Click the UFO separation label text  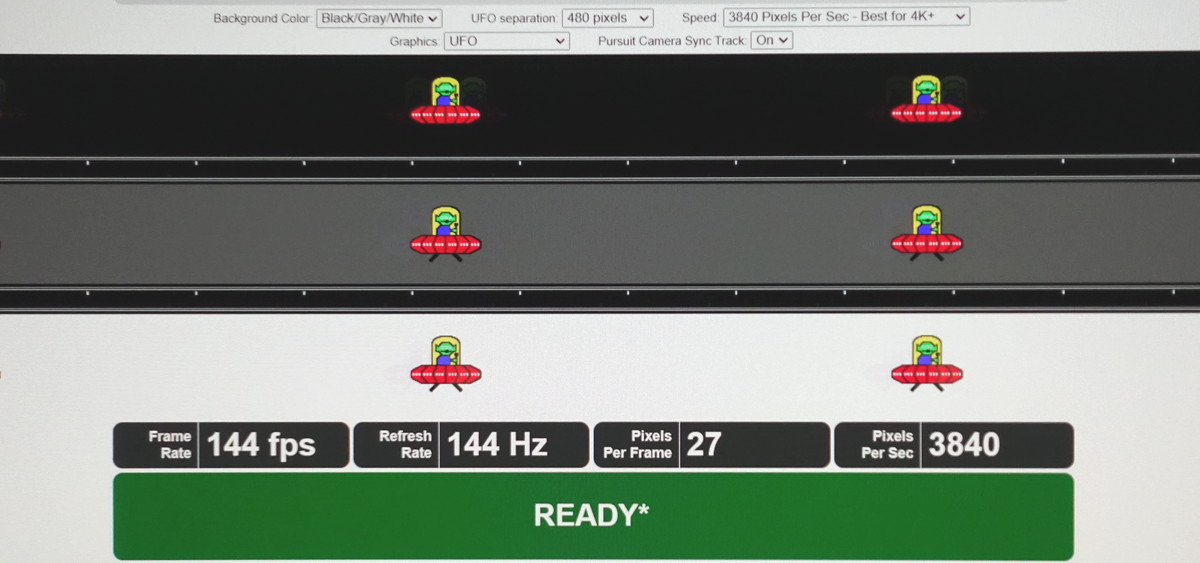tap(514, 19)
